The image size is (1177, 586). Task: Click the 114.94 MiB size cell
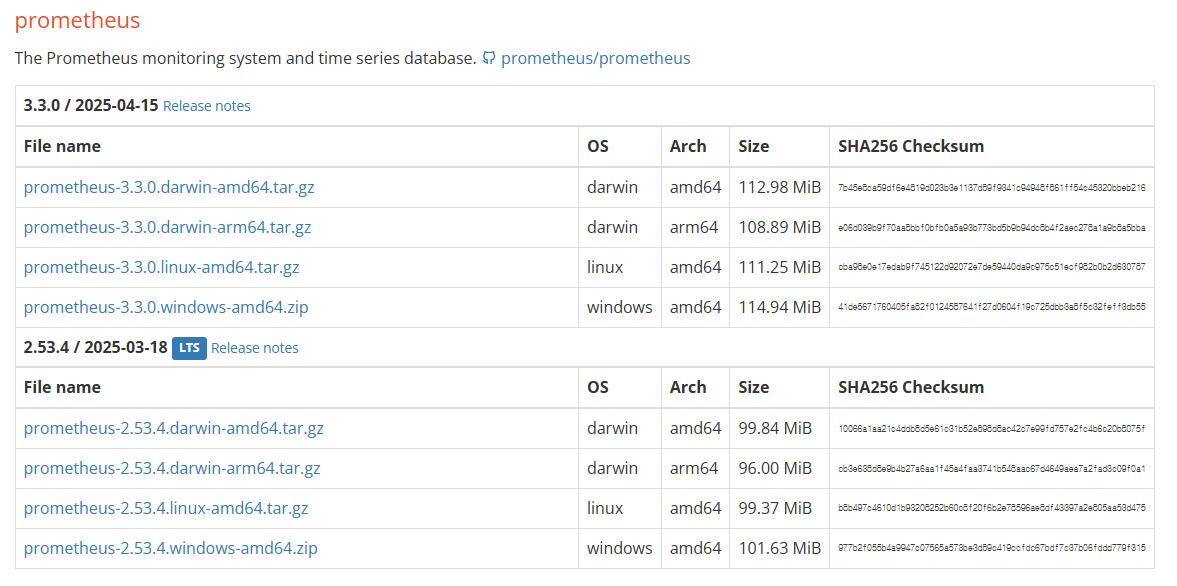[779, 307]
